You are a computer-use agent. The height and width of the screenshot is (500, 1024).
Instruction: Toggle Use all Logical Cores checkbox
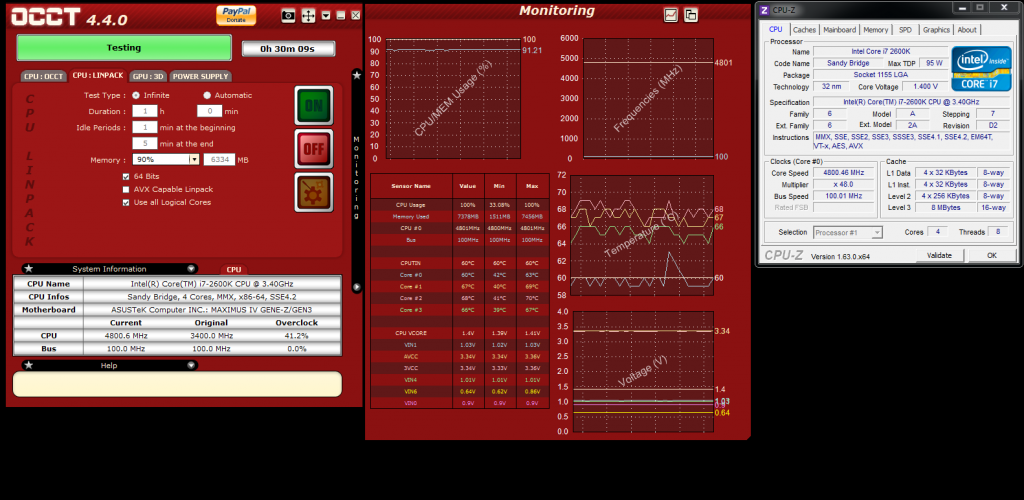click(x=127, y=202)
